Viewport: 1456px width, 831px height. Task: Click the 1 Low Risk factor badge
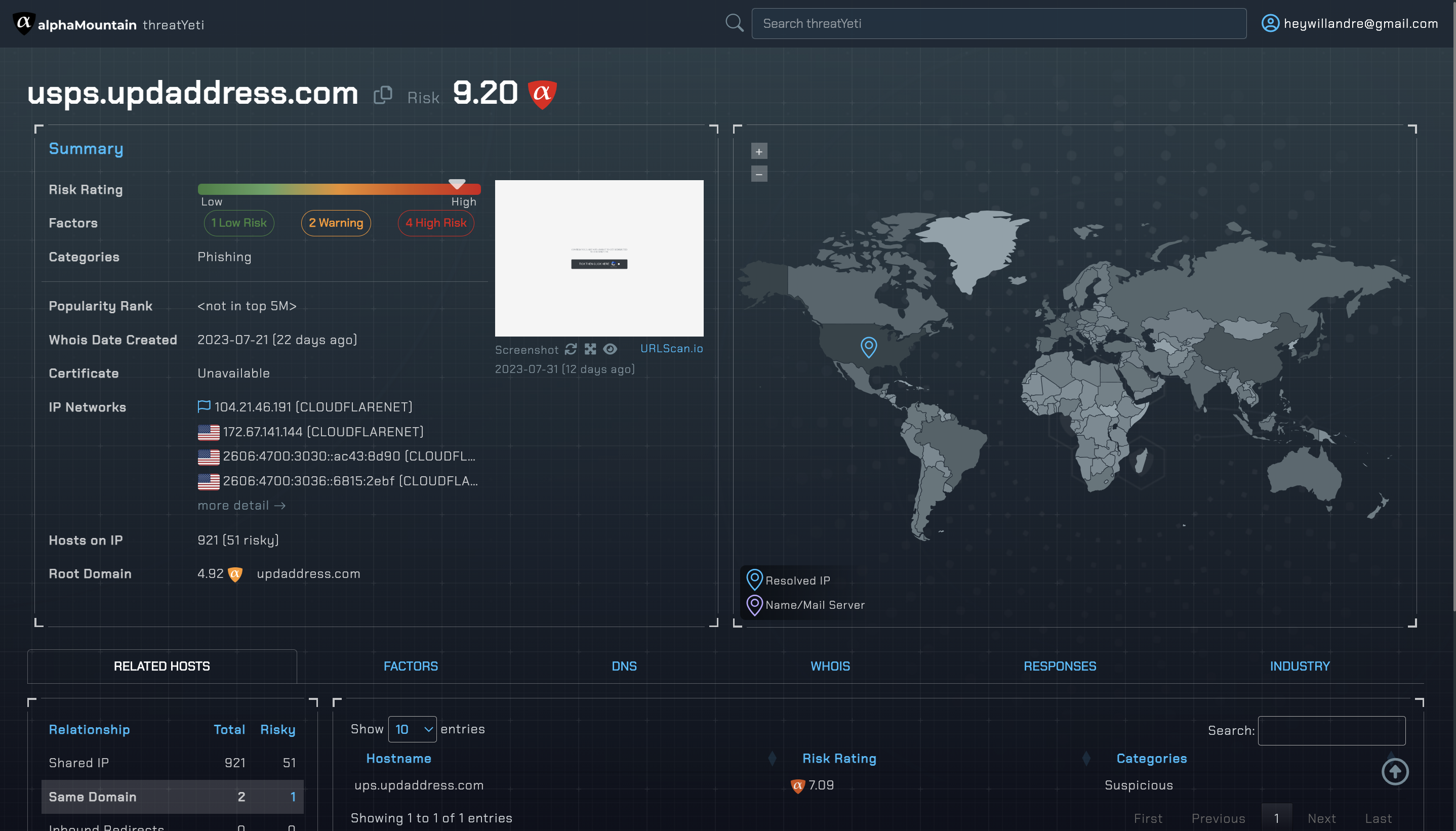click(x=238, y=223)
